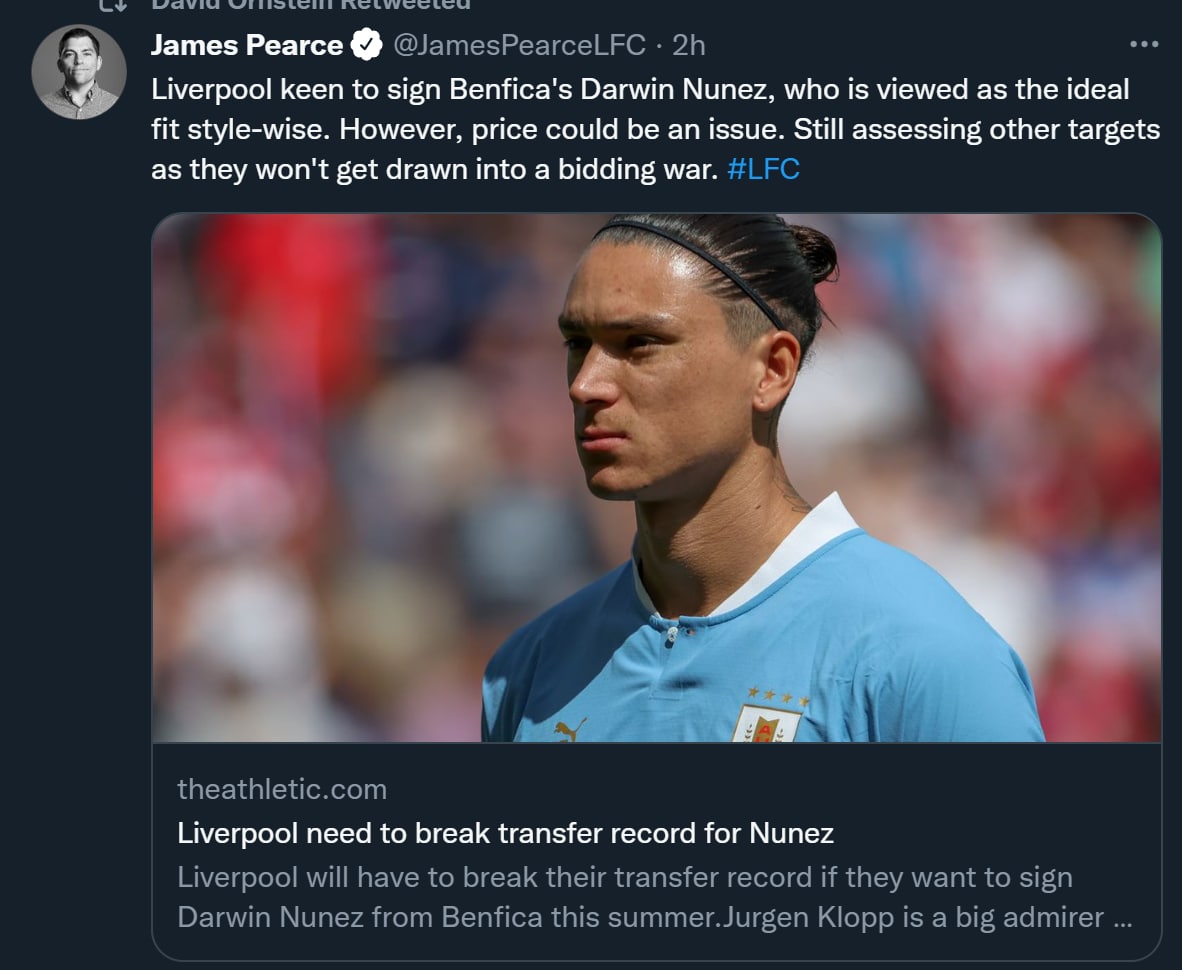
Task: Click the trailing ellipsis in the card description
Action: coord(1122,918)
